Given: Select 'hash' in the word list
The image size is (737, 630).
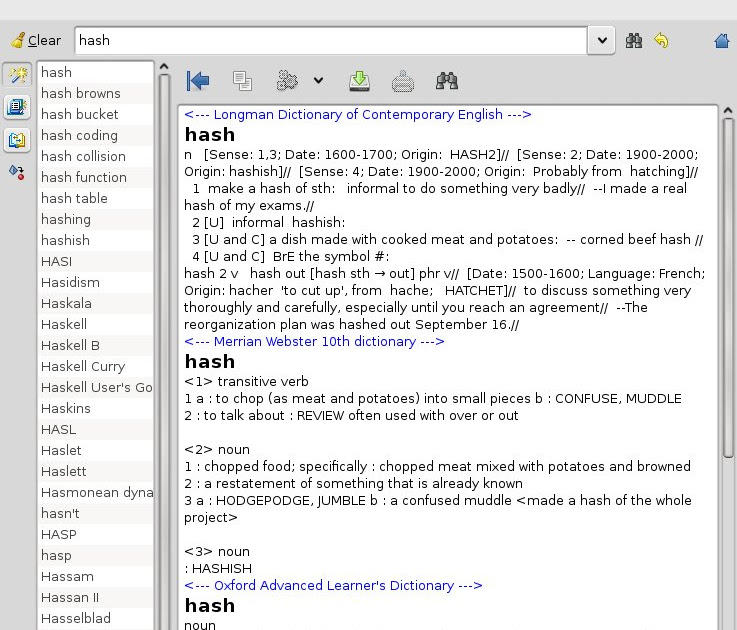Looking at the screenshot, I should pos(95,72).
